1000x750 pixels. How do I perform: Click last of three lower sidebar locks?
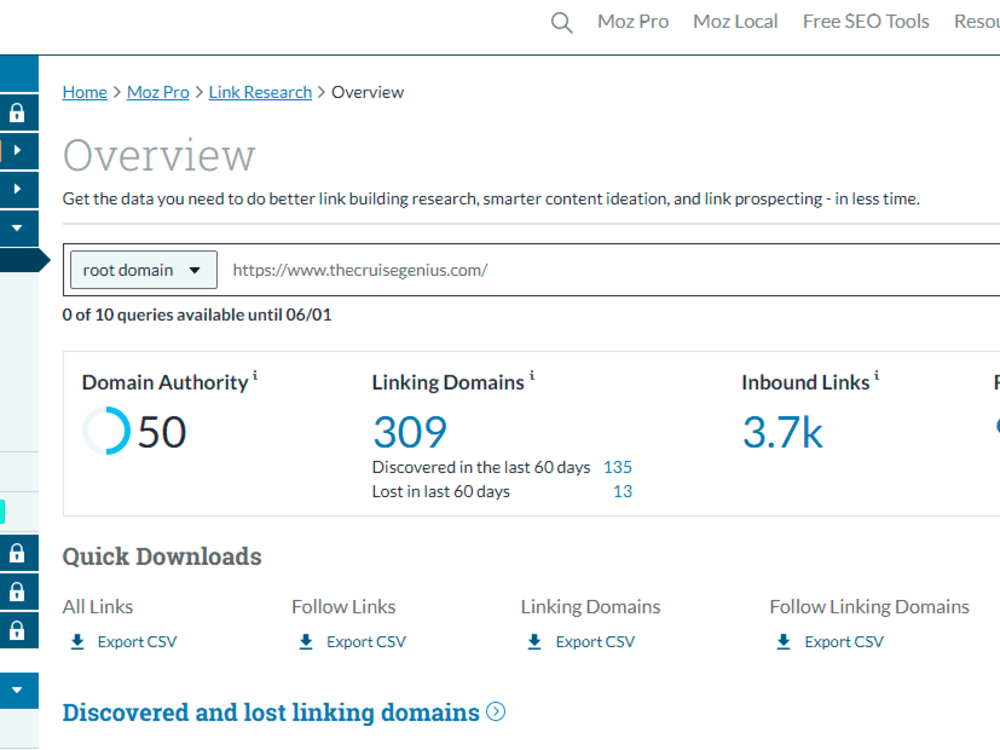click(17, 631)
